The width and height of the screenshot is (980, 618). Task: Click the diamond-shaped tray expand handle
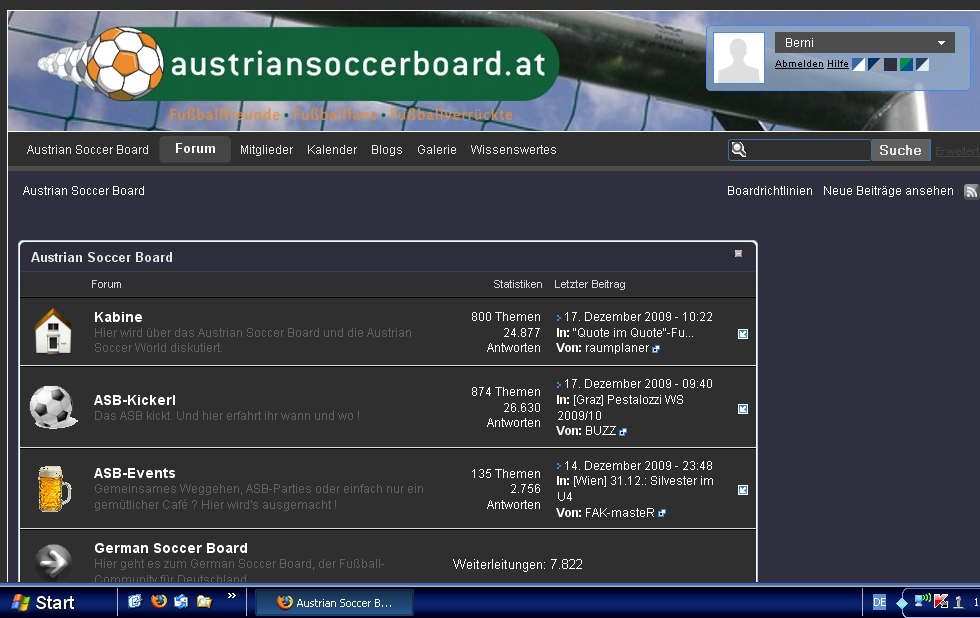901,603
